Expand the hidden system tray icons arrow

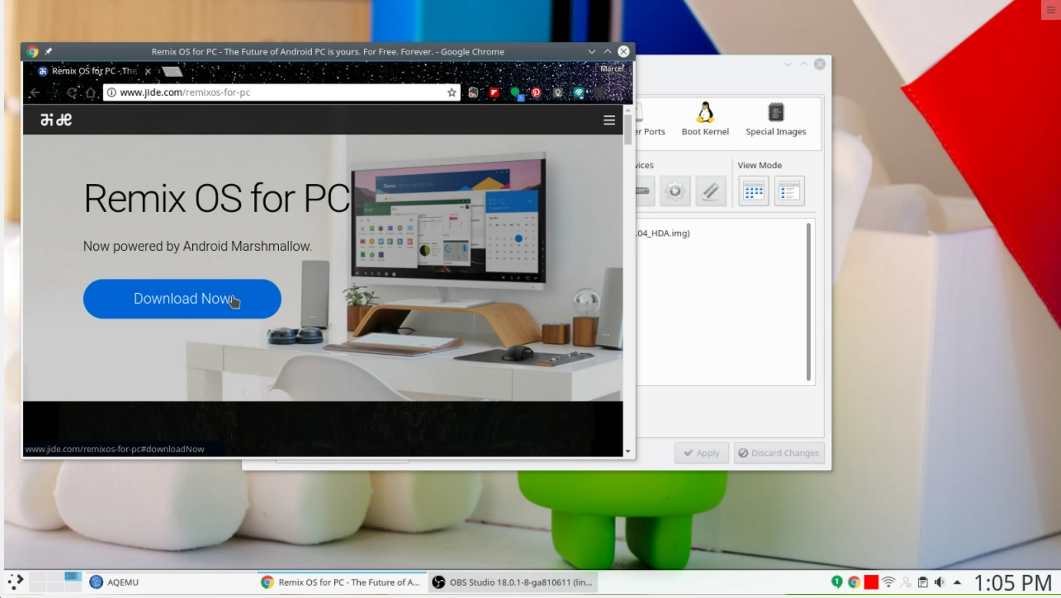click(x=957, y=582)
